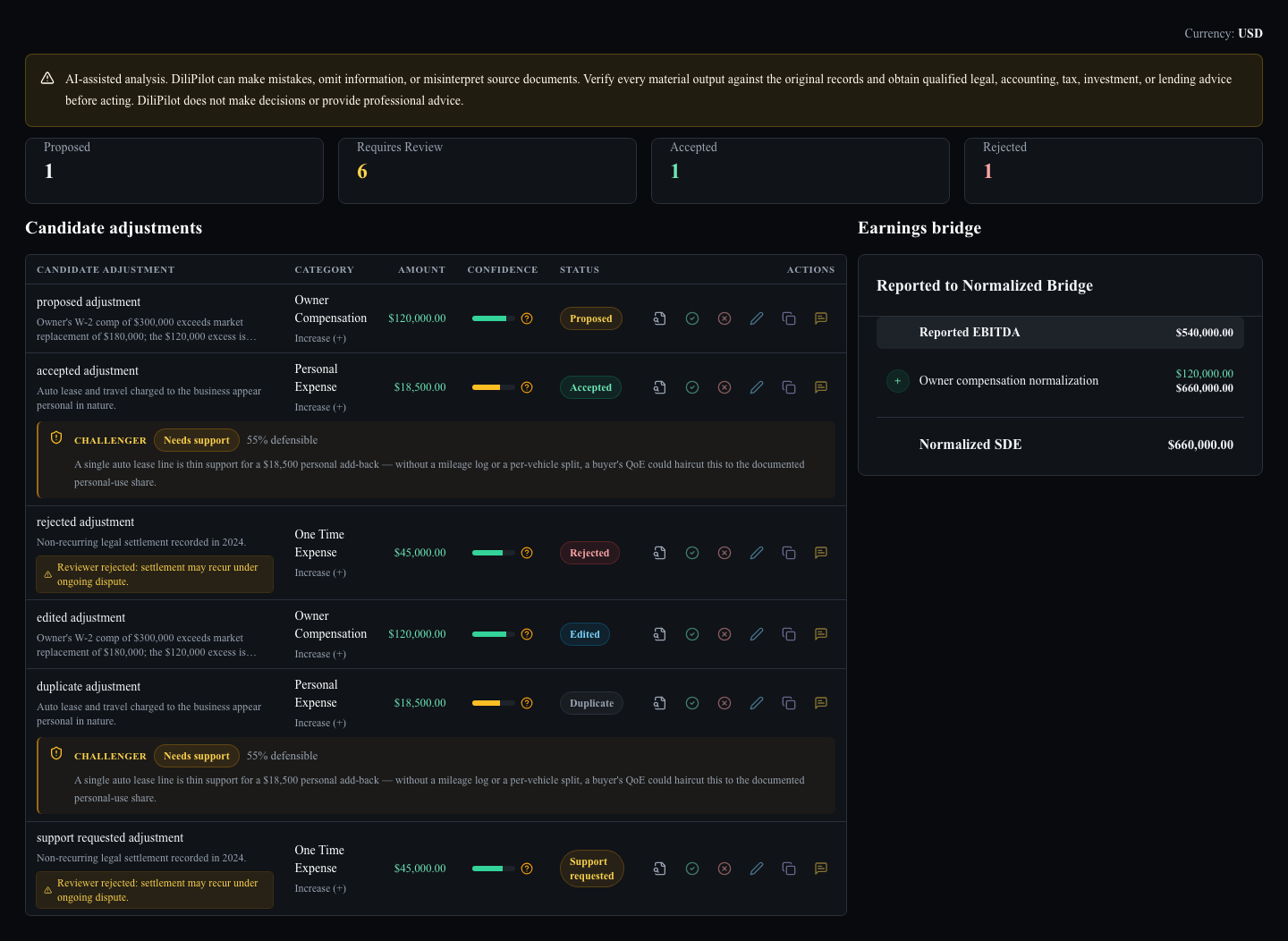This screenshot has width=1288, height=941.
Task: Edit the accepted adjustment using pencil icon
Action: click(x=757, y=387)
